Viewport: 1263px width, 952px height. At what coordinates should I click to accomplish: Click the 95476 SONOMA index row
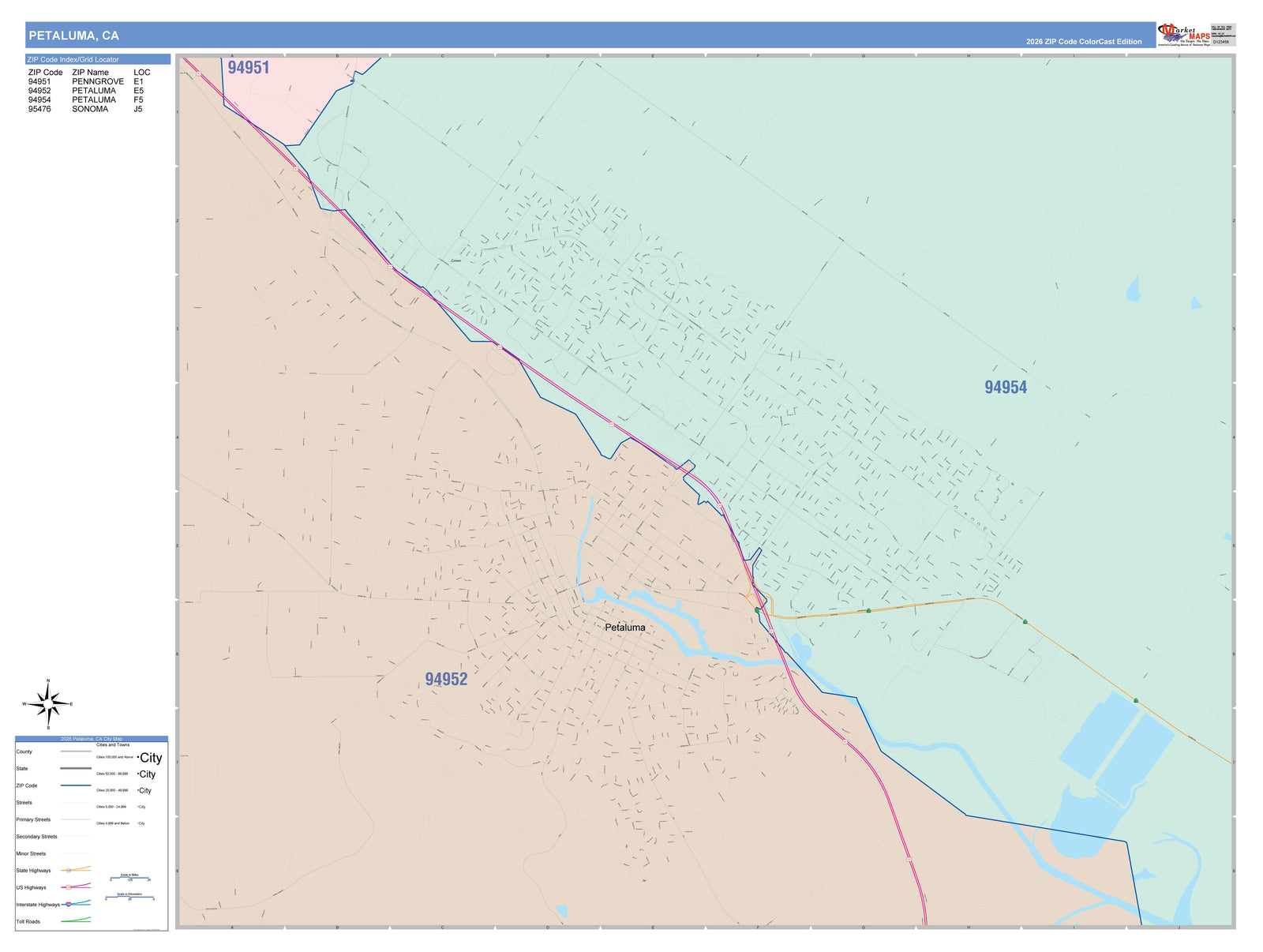[x=86, y=109]
